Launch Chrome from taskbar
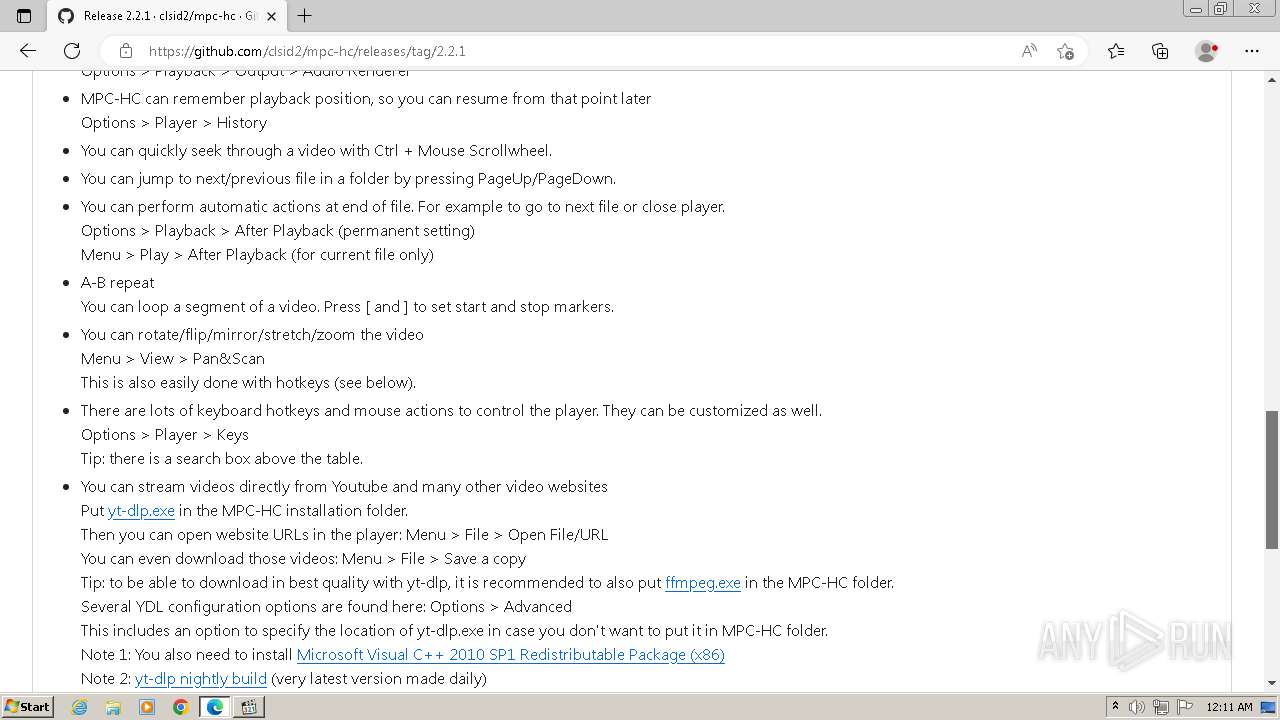The image size is (1280, 720). pyautogui.click(x=181, y=707)
